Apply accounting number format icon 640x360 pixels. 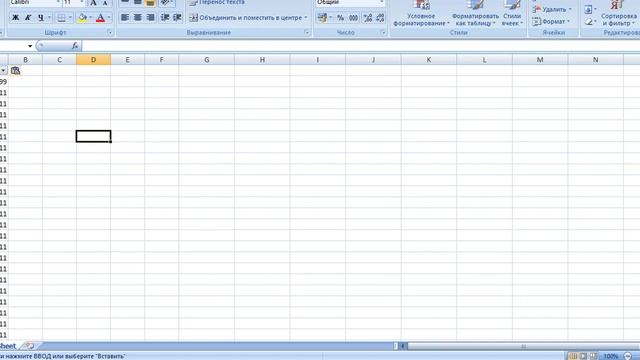coord(322,18)
